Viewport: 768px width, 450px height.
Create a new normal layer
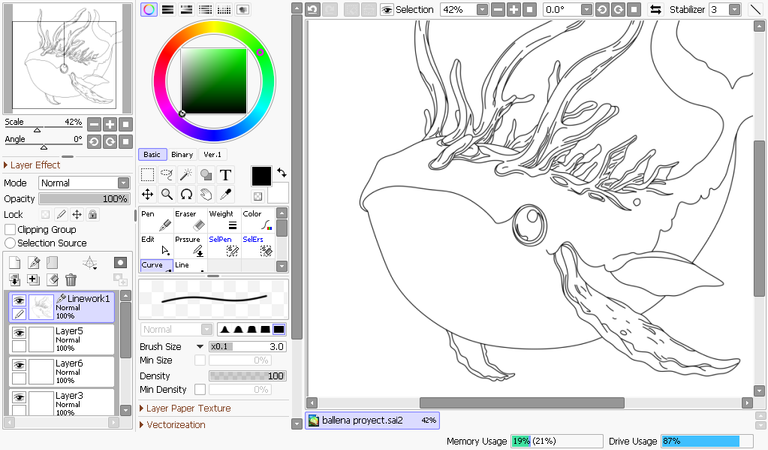pos(15,263)
